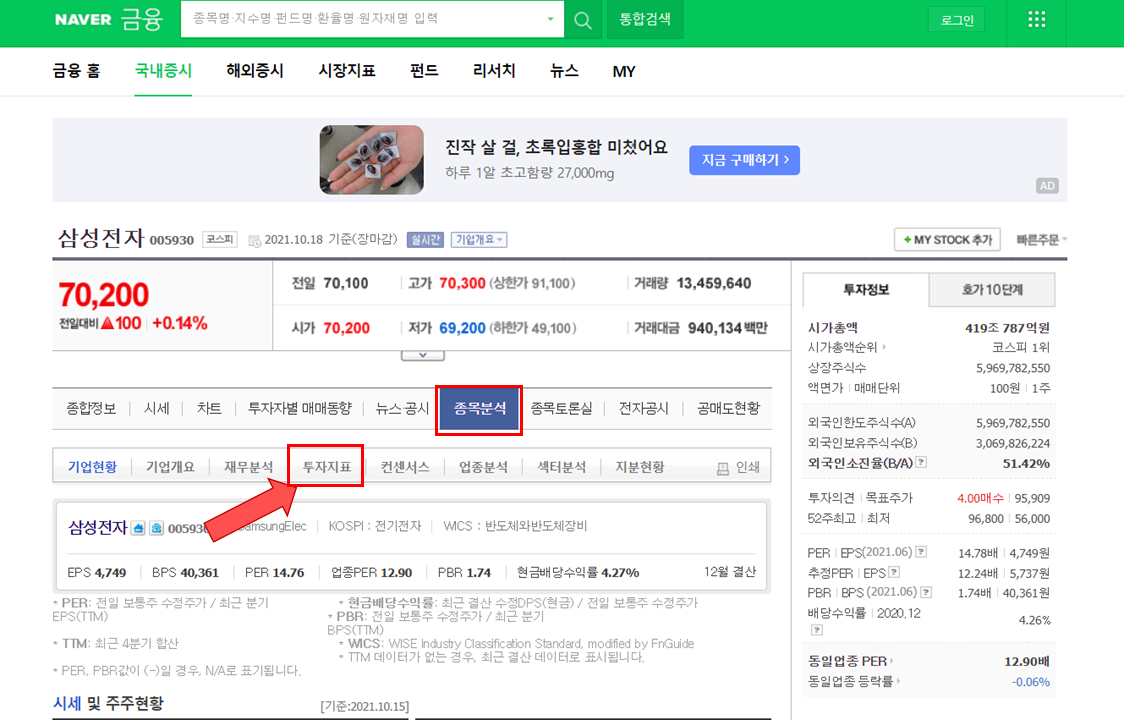Click the 인쇄 link
This screenshot has width=1124, height=720.
(748, 468)
